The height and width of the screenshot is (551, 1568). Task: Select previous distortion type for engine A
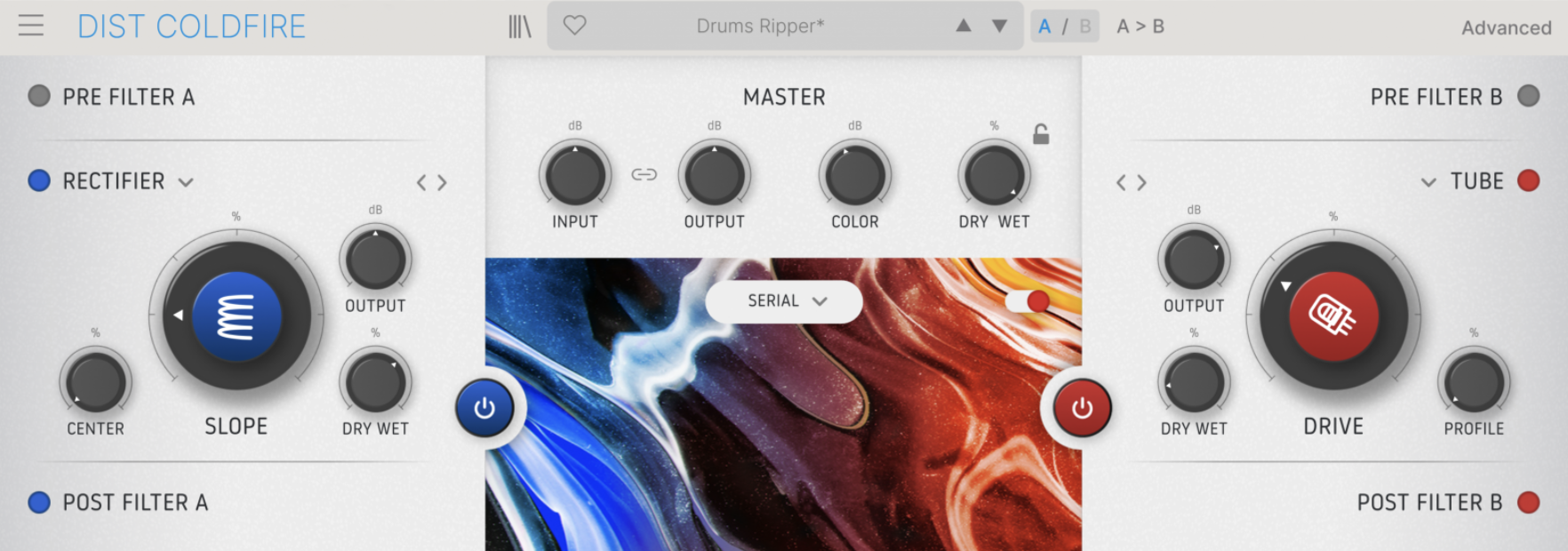pos(421,182)
